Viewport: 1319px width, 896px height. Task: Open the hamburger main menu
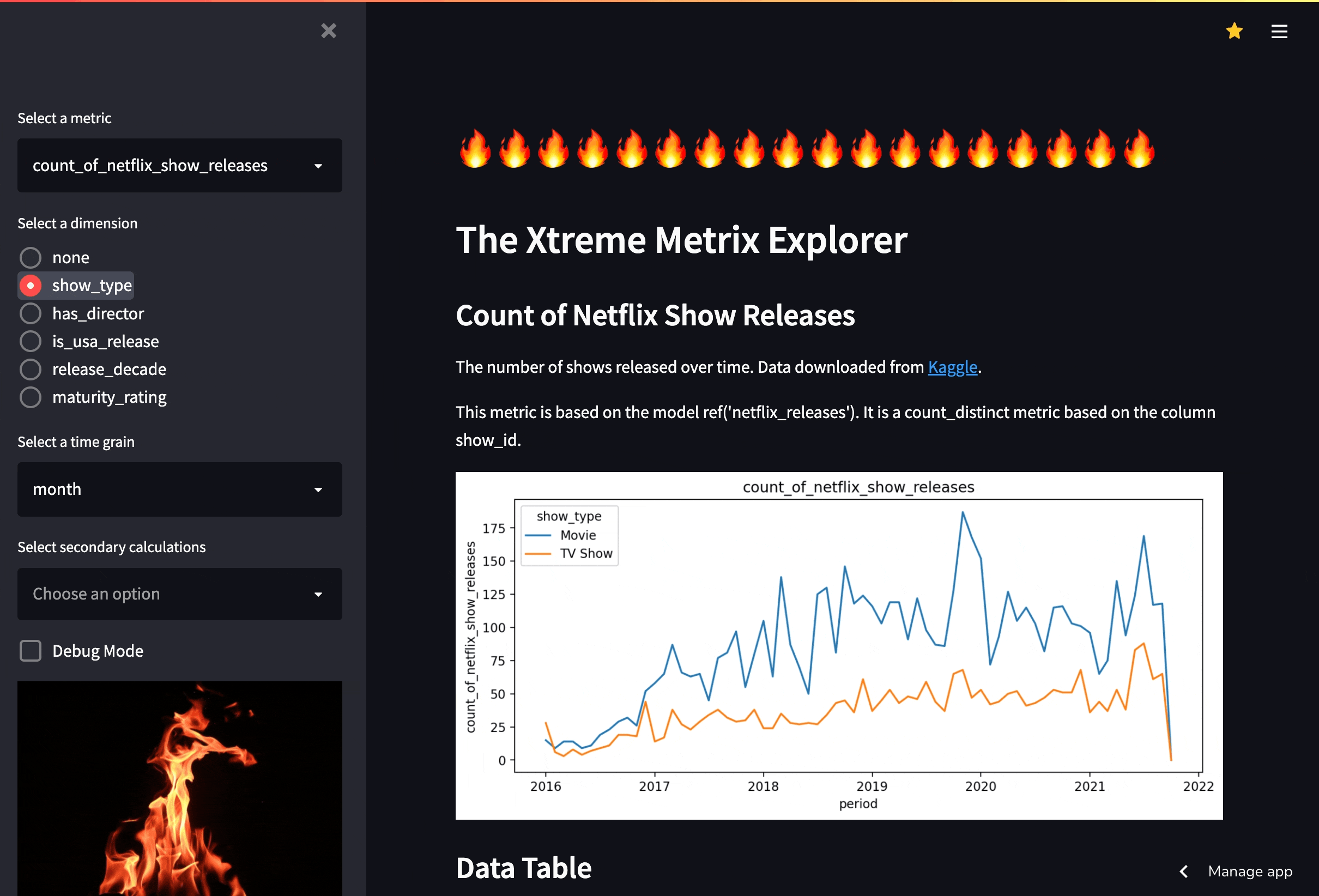click(1279, 31)
